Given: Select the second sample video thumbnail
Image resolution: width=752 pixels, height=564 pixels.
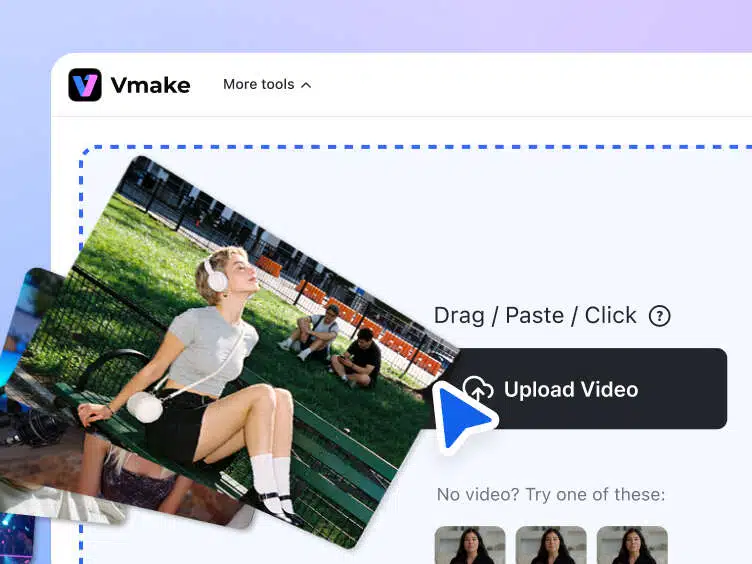Looking at the screenshot, I should point(551,545).
